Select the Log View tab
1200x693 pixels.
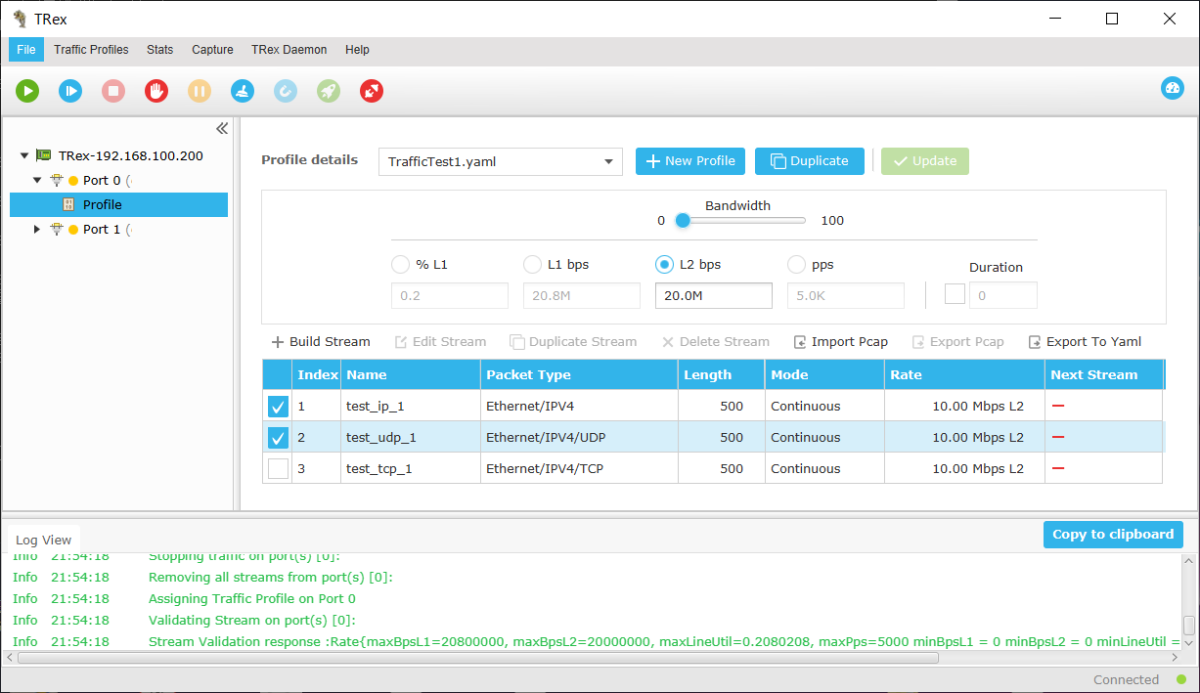(44, 540)
